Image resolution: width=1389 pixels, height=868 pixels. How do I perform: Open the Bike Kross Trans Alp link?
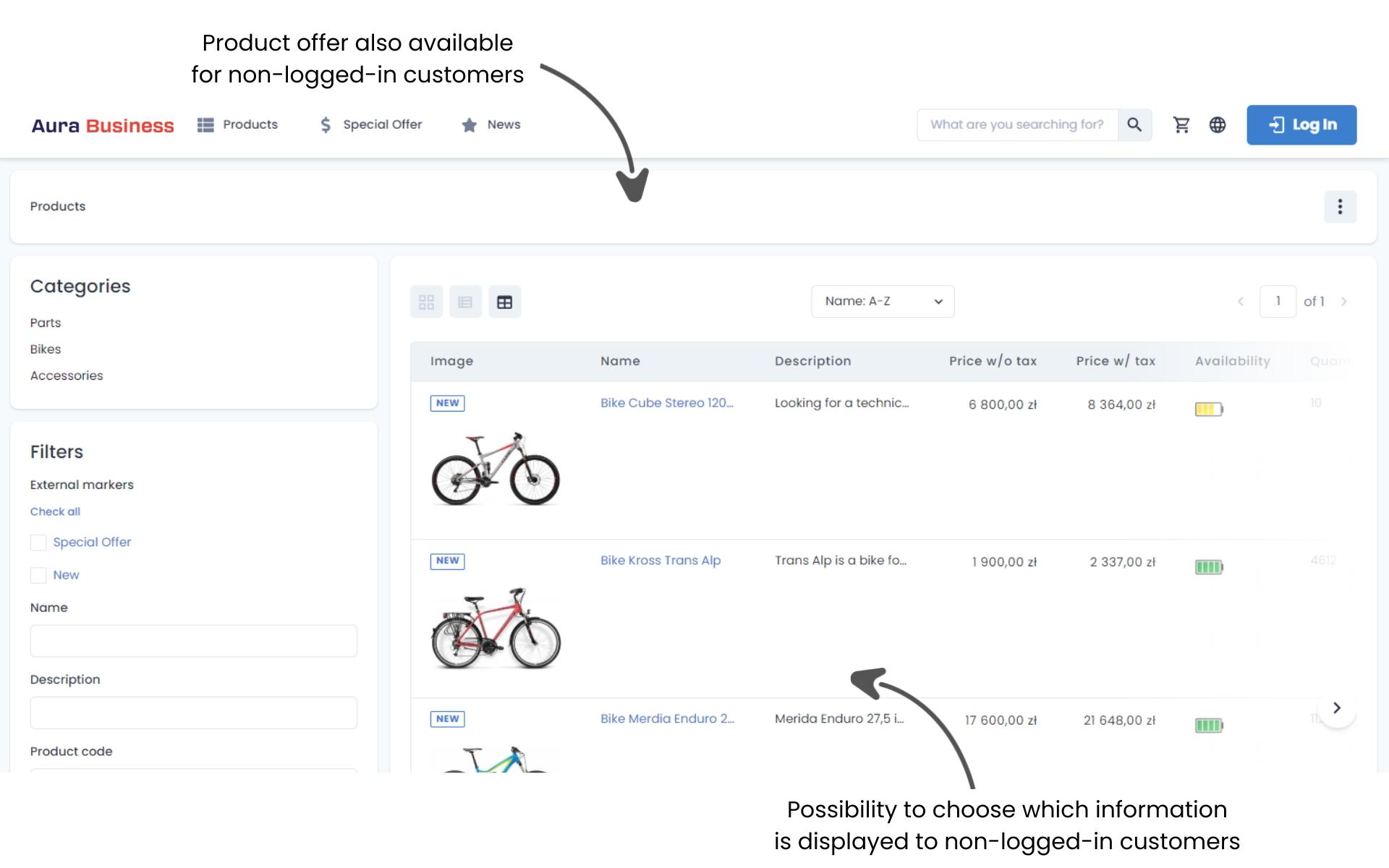[x=660, y=560]
